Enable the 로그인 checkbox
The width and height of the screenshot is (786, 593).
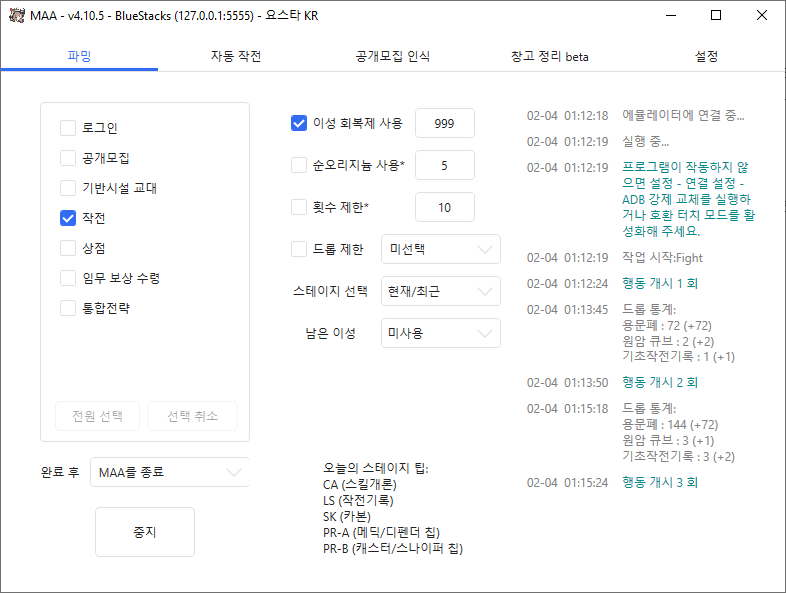pyautogui.click(x=68, y=128)
